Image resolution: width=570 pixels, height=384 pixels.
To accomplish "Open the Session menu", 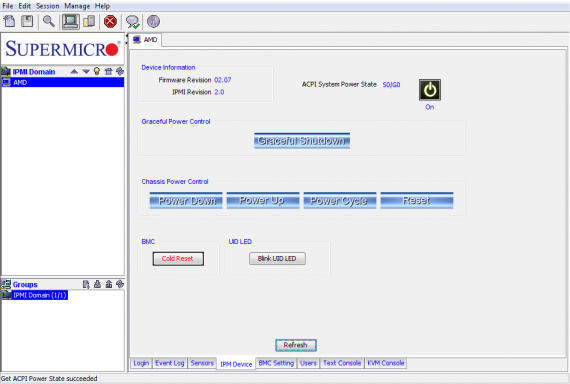I will point(48,6).
